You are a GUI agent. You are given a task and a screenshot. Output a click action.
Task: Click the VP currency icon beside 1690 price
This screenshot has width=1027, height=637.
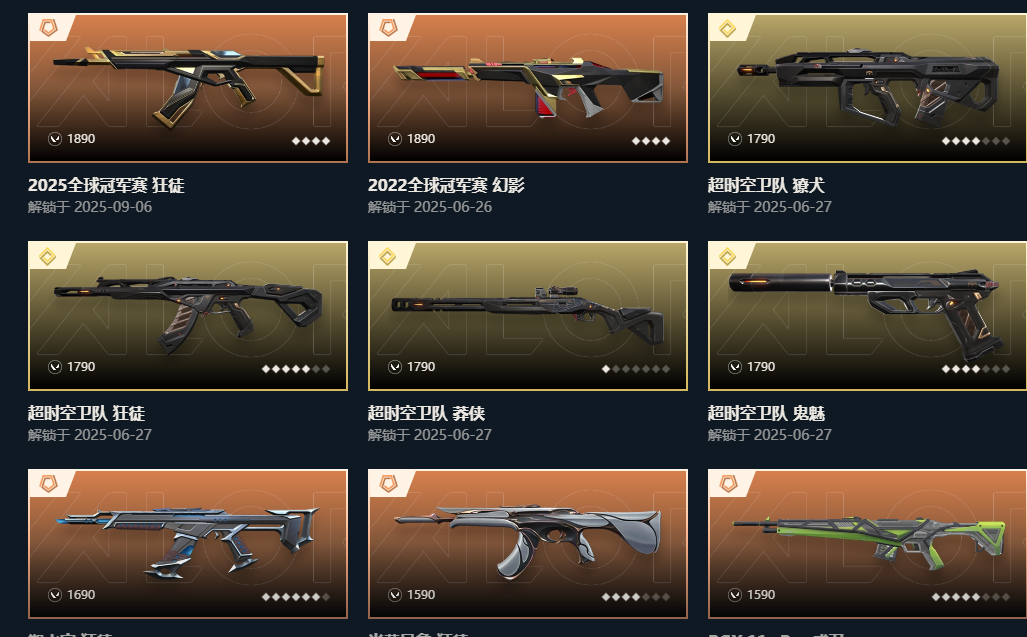tap(55, 594)
